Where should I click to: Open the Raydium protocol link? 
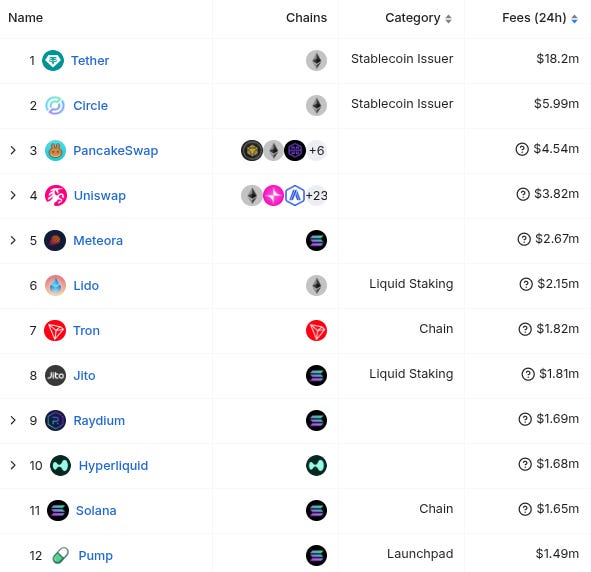pyautogui.click(x=99, y=421)
